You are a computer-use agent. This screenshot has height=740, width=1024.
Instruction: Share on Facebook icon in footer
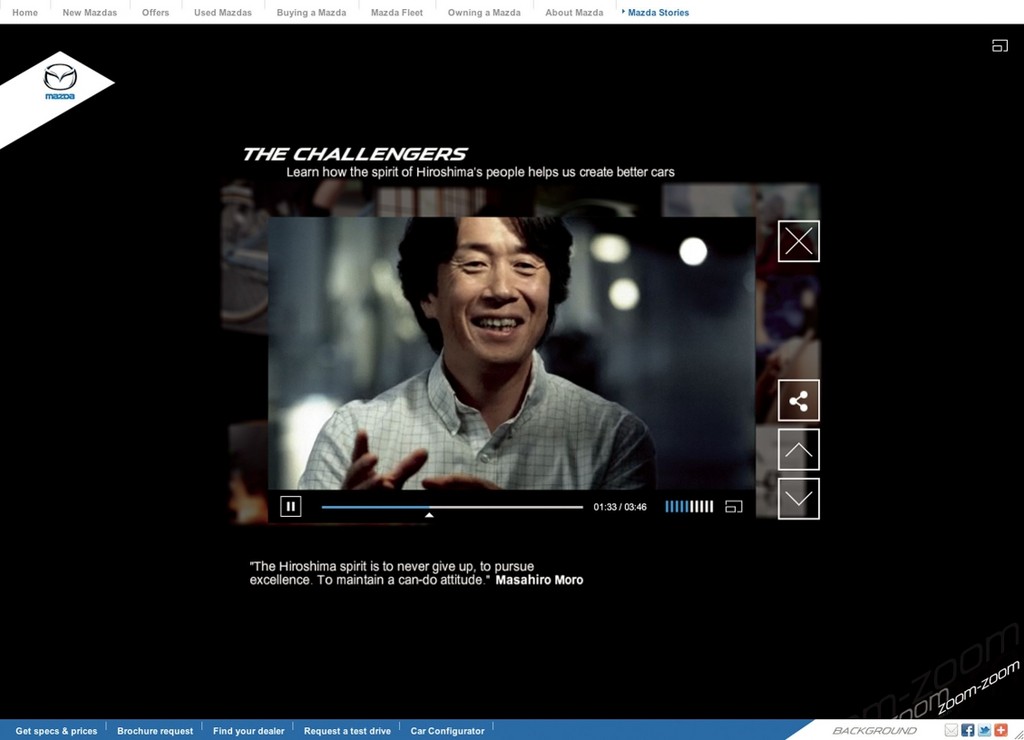click(968, 730)
